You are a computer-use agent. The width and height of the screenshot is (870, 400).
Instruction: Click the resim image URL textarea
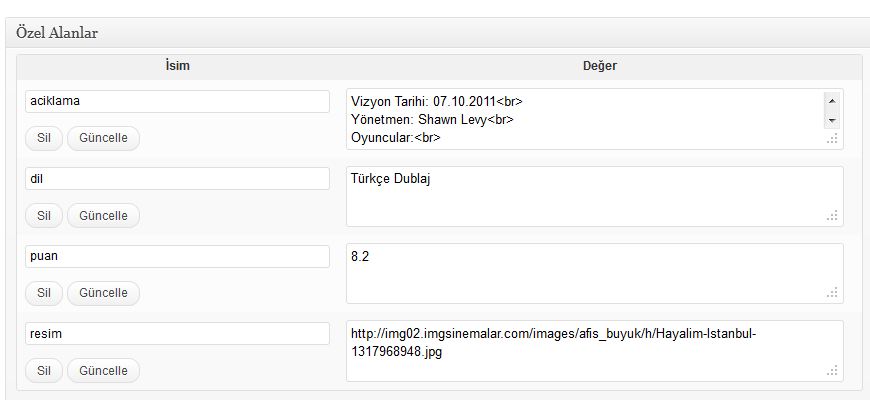click(595, 351)
